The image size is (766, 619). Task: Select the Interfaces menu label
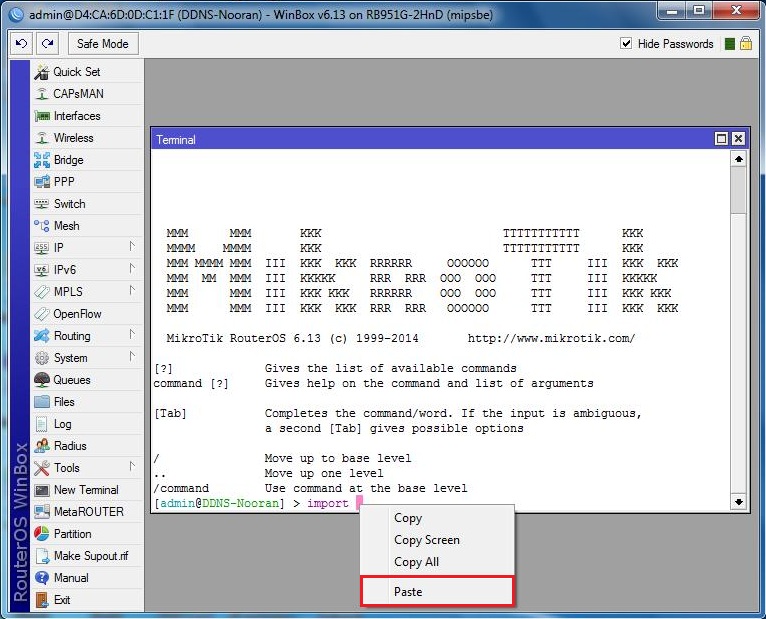[x=77, y=116]
